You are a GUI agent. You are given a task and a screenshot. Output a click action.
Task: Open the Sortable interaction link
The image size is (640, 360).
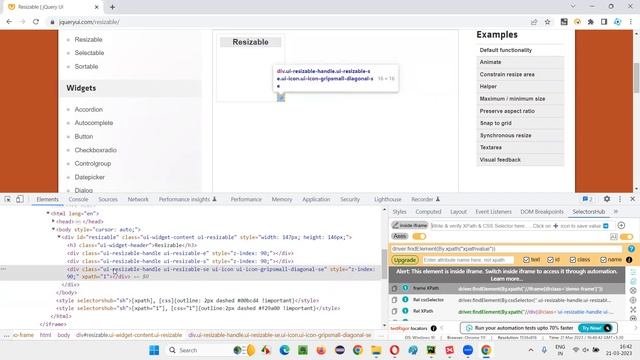point(86,67)
